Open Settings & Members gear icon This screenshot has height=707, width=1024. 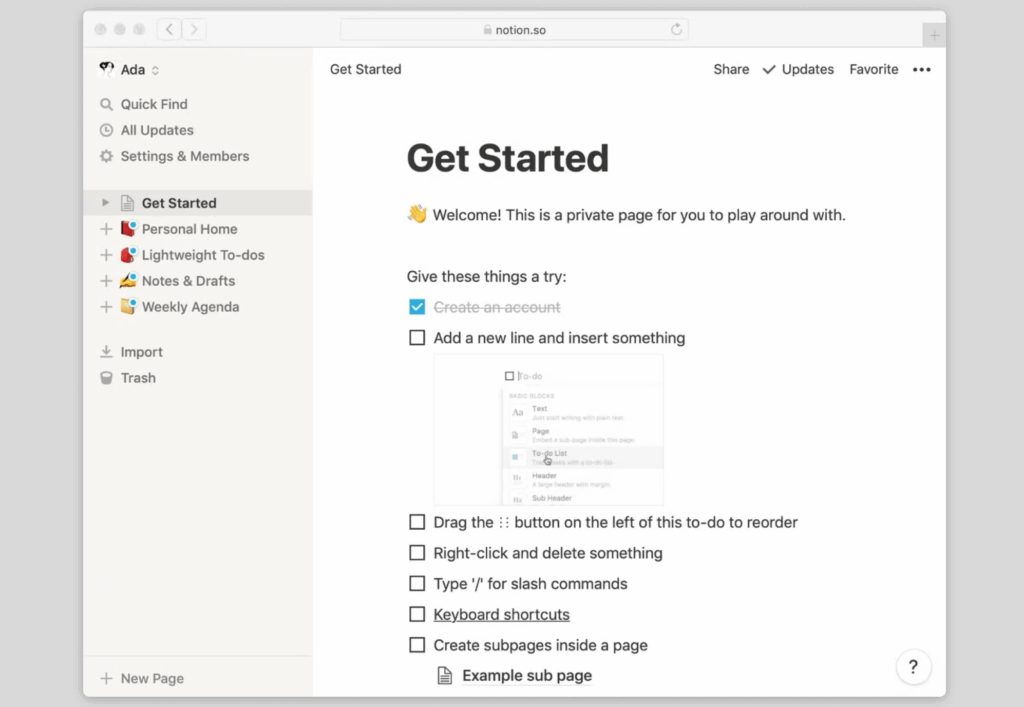click(x=106, y=156)
